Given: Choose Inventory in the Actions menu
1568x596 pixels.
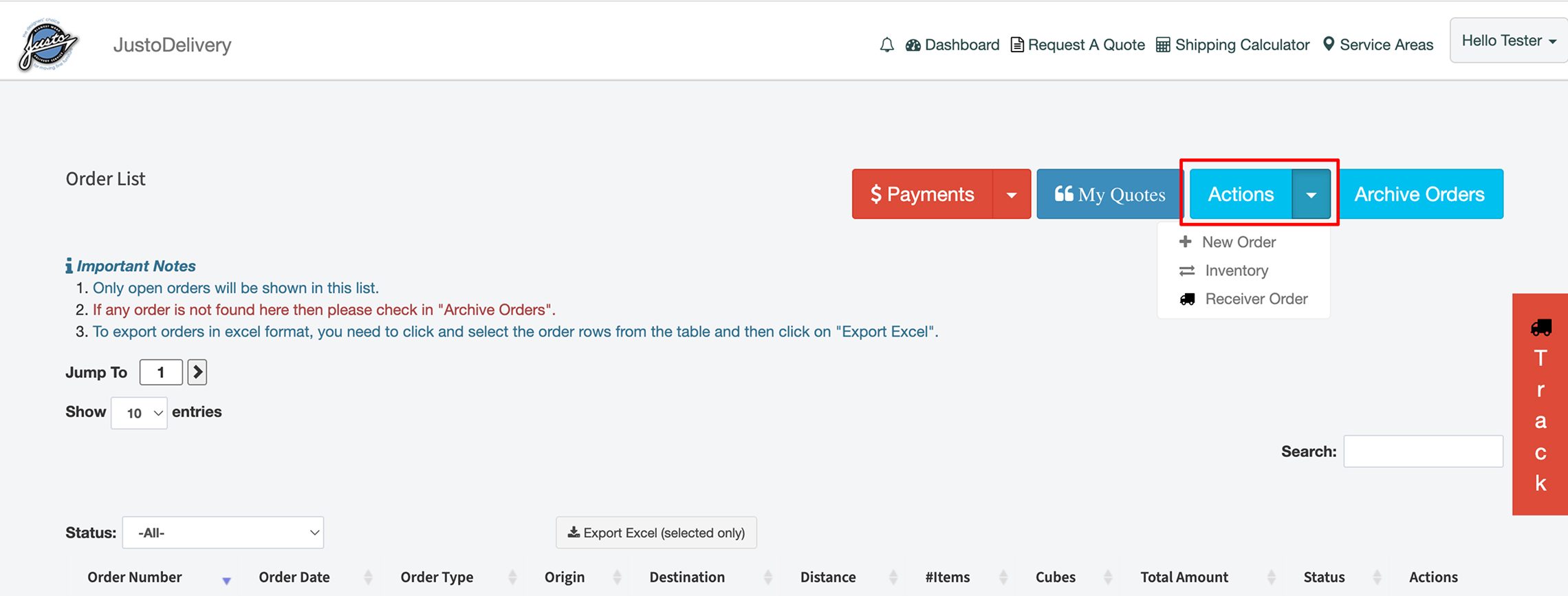Looking at the screenshot, I should (1236, 270).
